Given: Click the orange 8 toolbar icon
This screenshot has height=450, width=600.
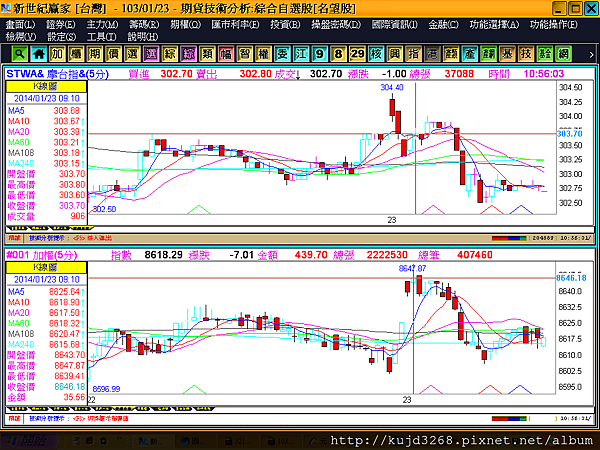Looking at the screenshot, I should click(x=338, y=54).
